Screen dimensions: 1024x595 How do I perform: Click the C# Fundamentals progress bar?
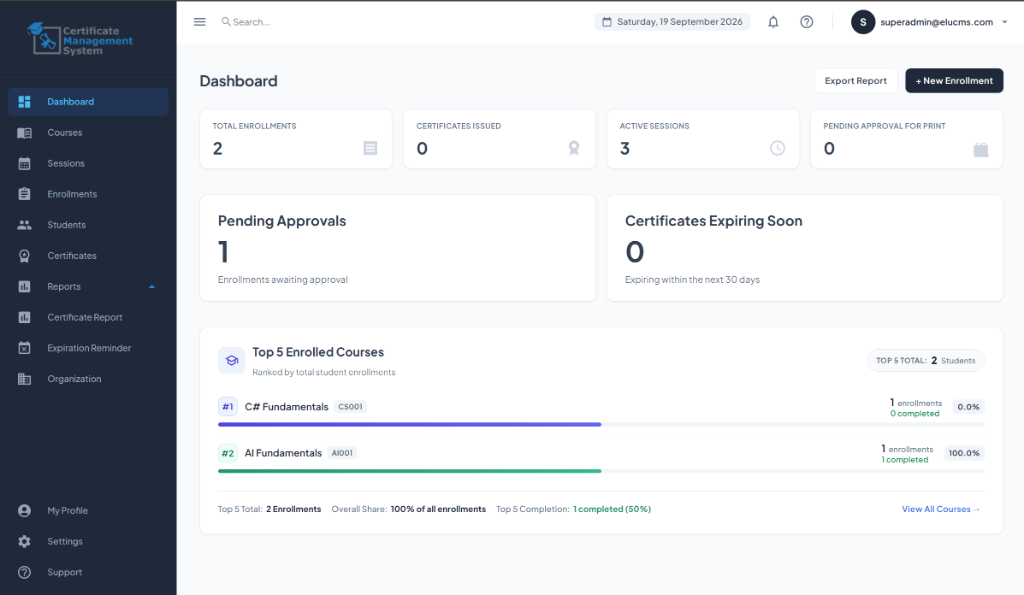tap(601, 425)
